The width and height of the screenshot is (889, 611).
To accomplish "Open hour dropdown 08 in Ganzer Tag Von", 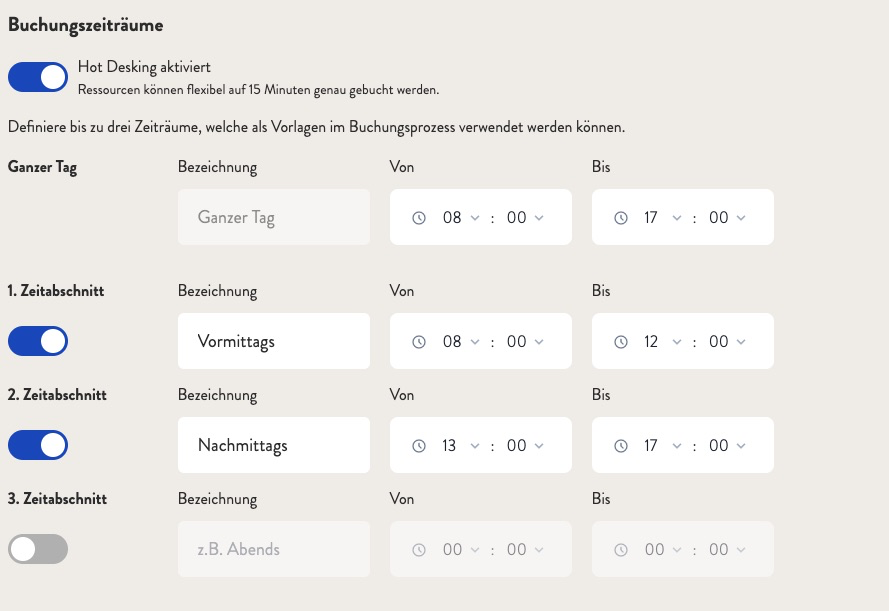I will click(461, 218).
